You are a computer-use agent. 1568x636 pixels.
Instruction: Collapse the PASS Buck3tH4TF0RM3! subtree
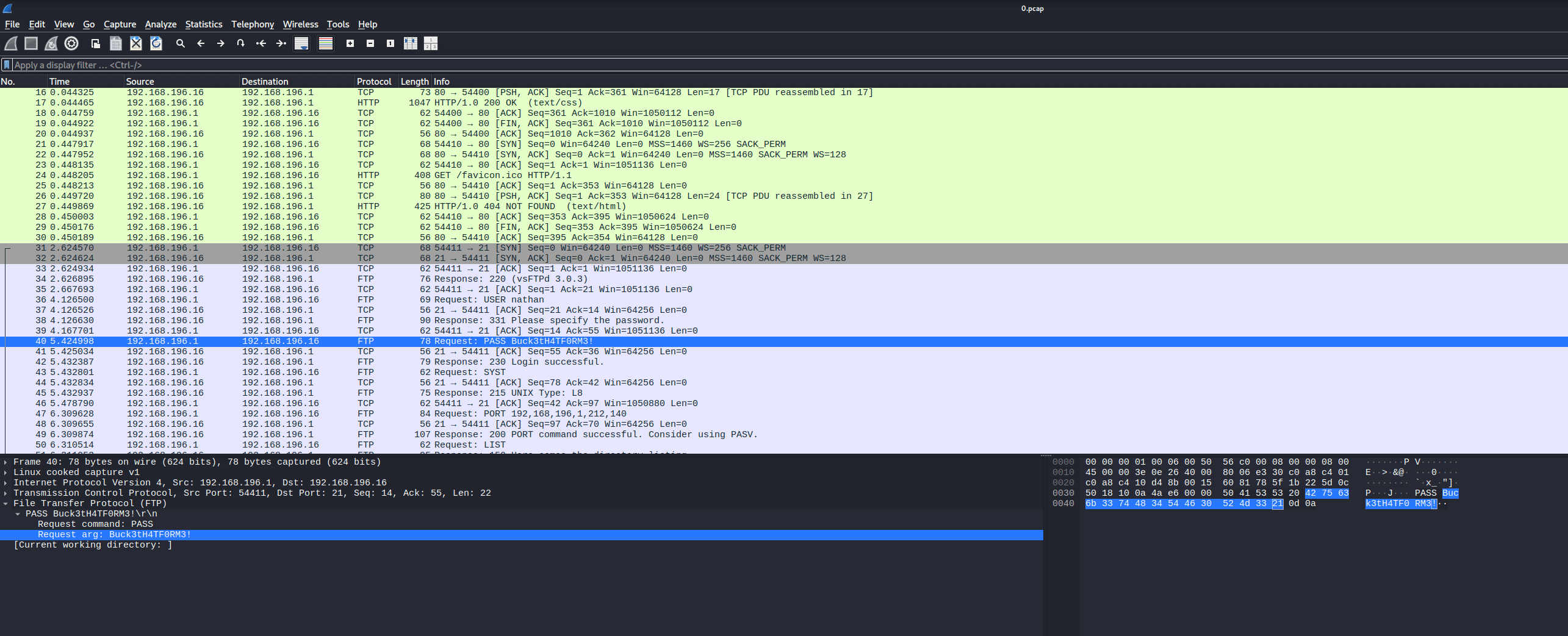pos(18,514)
